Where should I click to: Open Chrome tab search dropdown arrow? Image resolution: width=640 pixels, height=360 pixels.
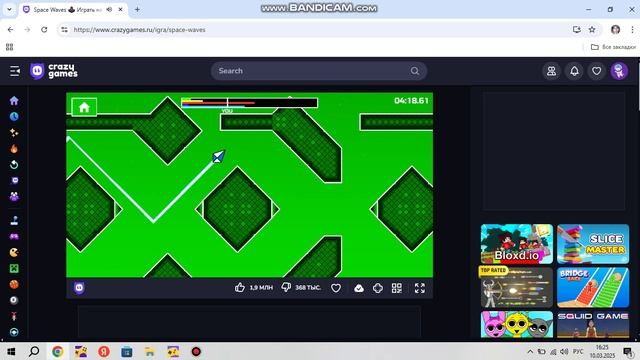pos(9,9)
